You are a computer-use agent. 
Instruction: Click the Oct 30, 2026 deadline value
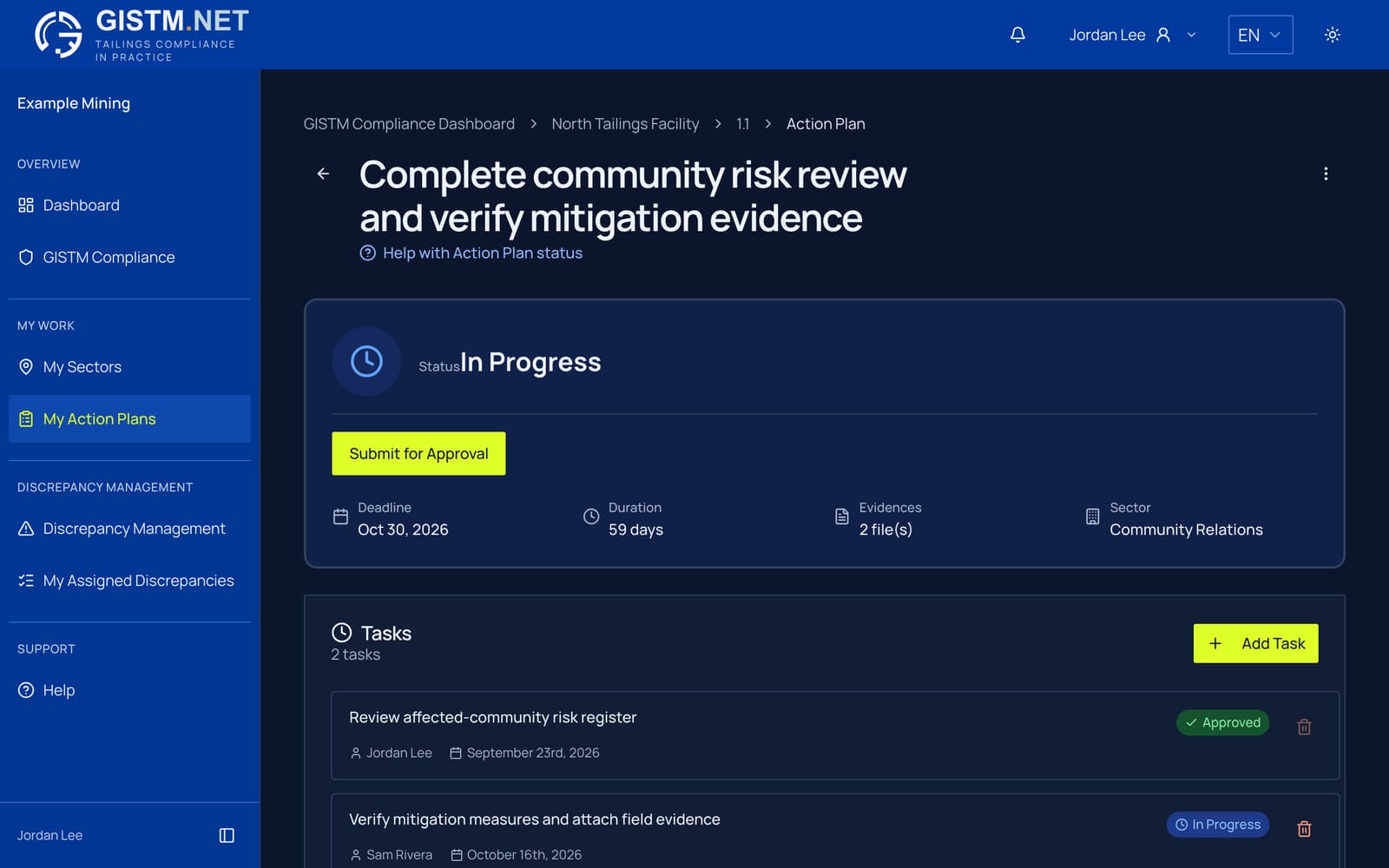coord(403,529)
